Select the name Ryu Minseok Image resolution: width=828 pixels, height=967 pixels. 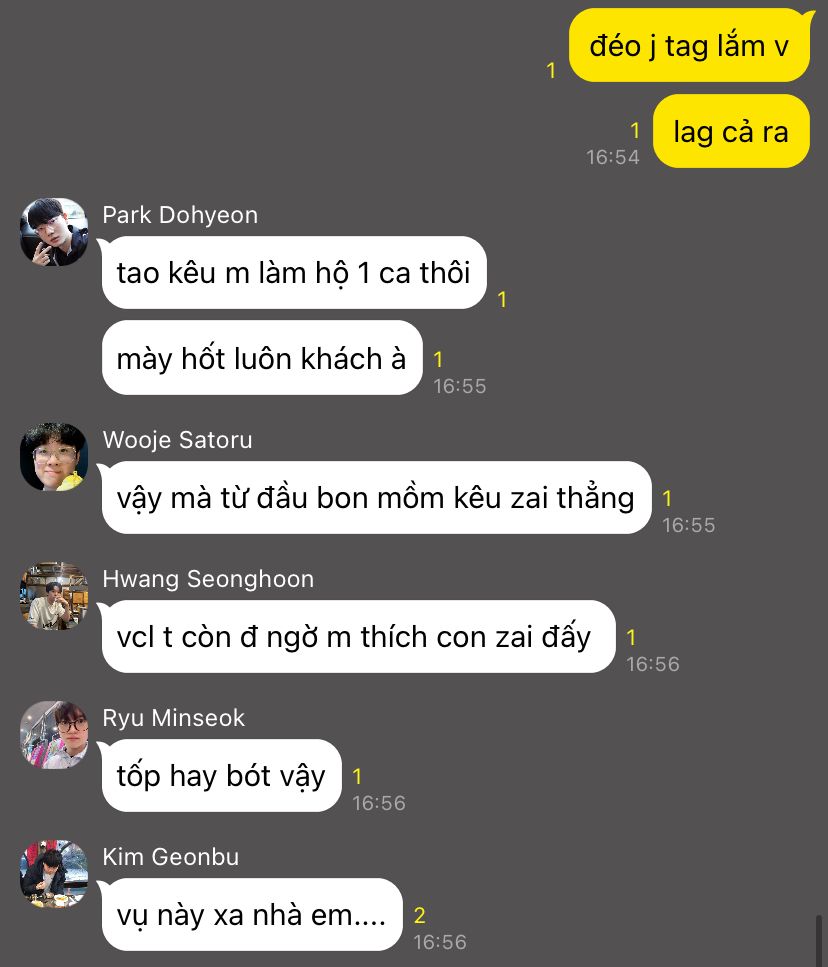click(174, 718)
